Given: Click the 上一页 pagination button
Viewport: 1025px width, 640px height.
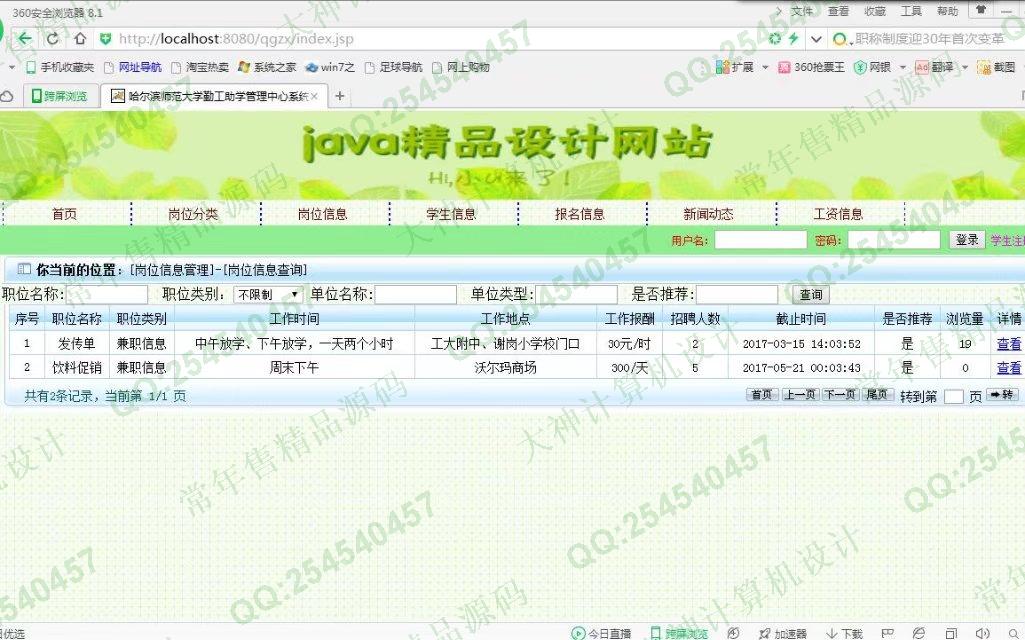Looking at the screenshot, I should 799,394.
